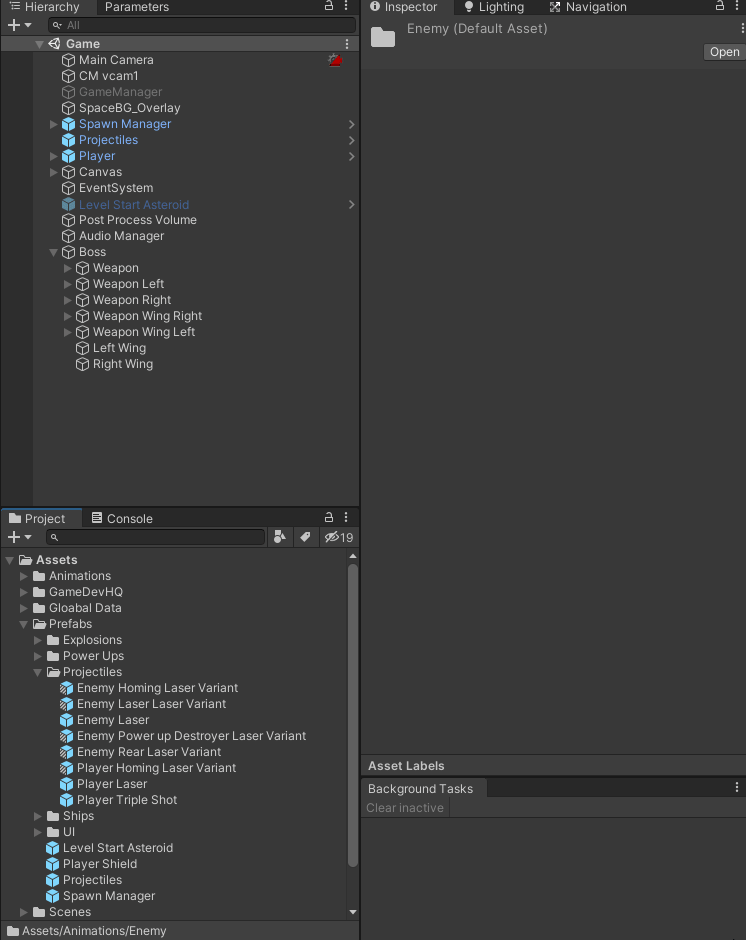This screenshot has height=940, width=746.
Task: Open the Game scene options kebab menu
Action: (347, 44)
